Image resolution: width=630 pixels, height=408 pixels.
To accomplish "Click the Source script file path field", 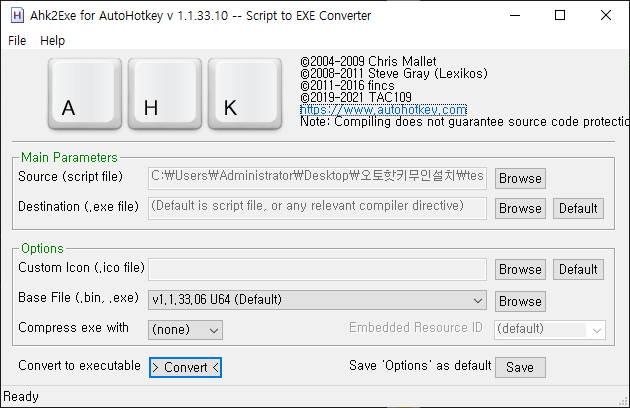I will point(317,178).
